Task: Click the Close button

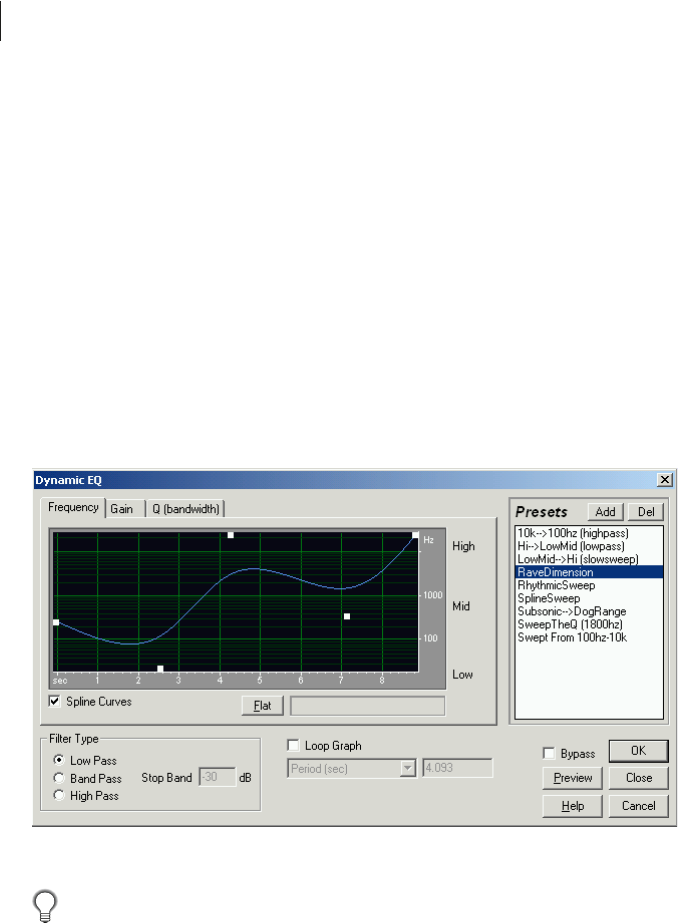Action: 639,778
